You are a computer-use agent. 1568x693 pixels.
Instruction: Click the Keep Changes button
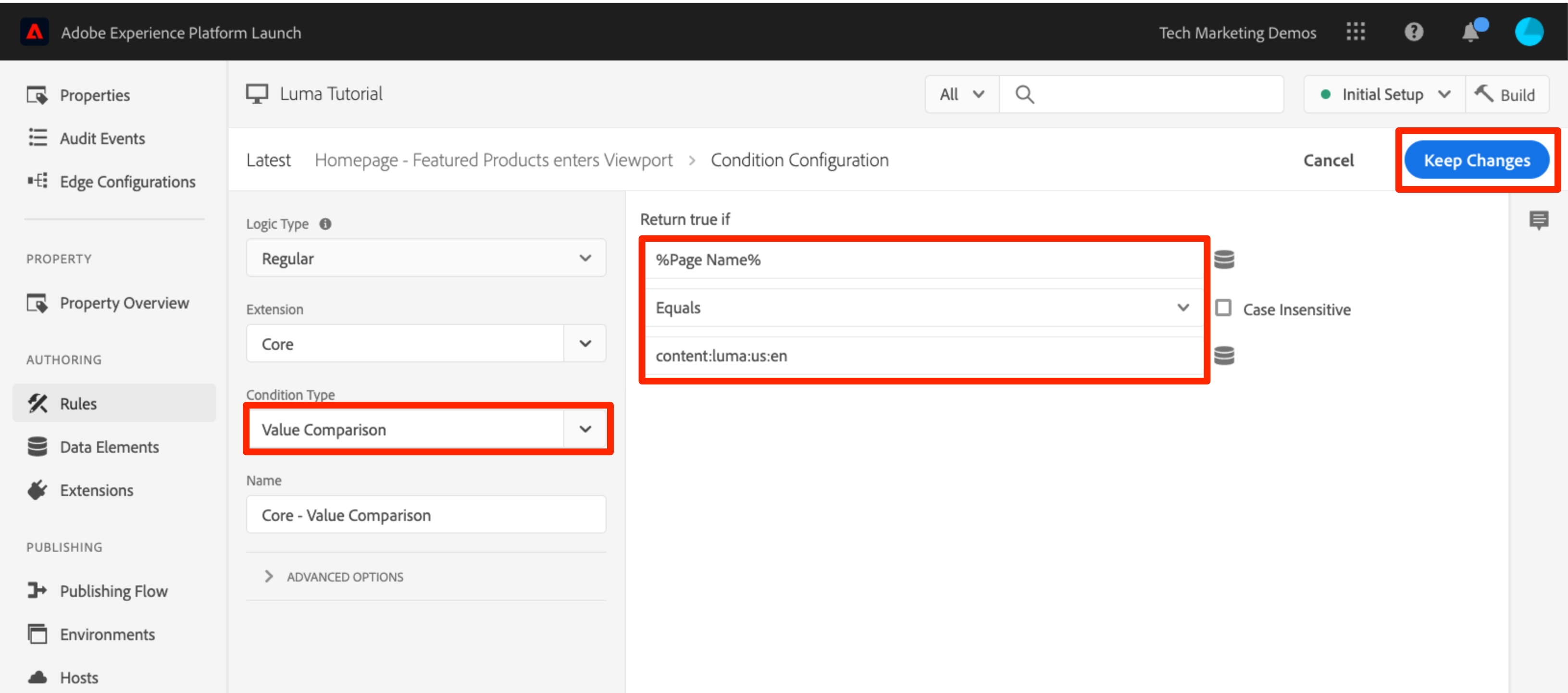point(1476,161)
